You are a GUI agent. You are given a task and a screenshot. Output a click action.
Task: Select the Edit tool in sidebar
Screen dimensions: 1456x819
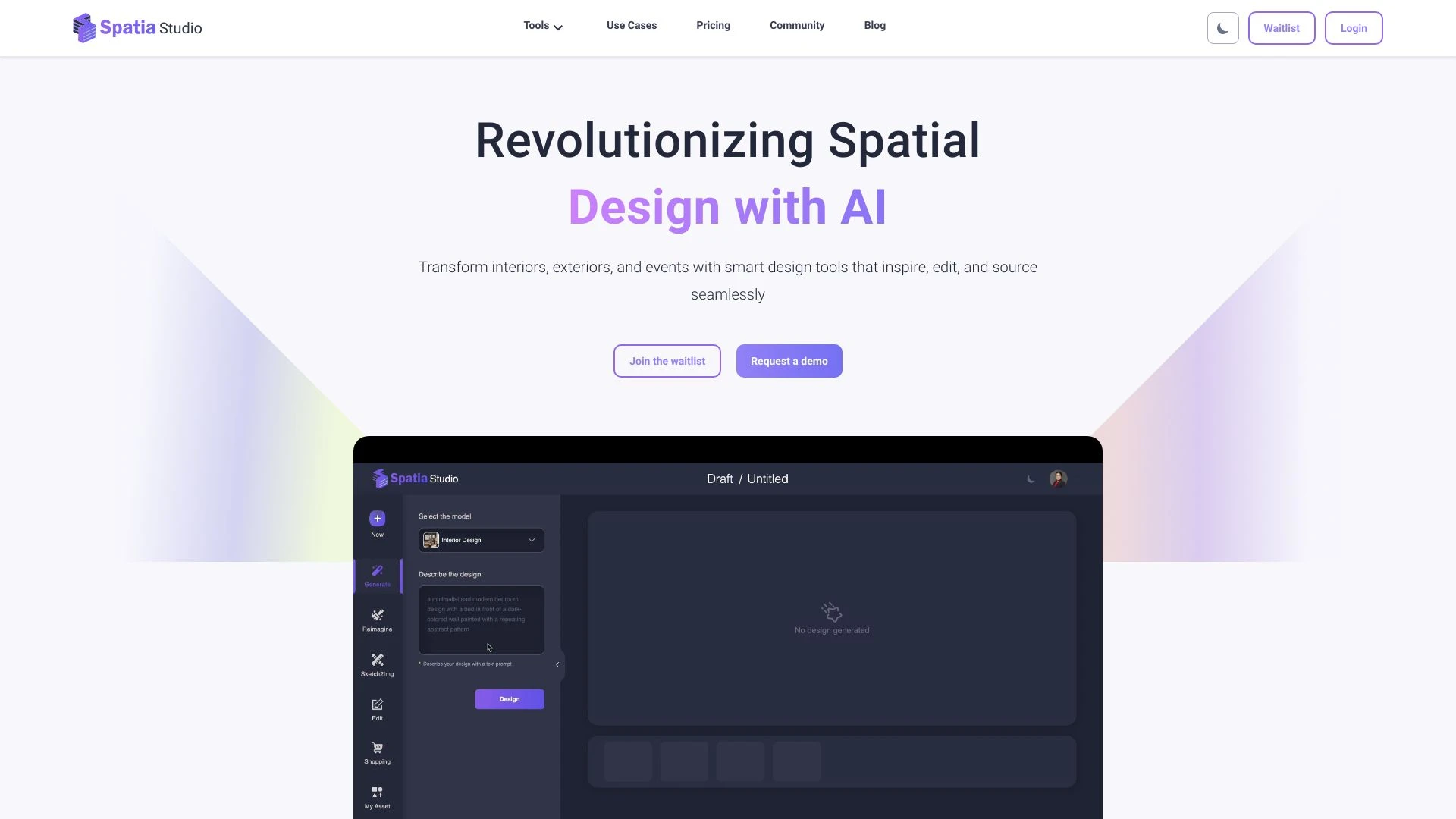pos(377,709)
